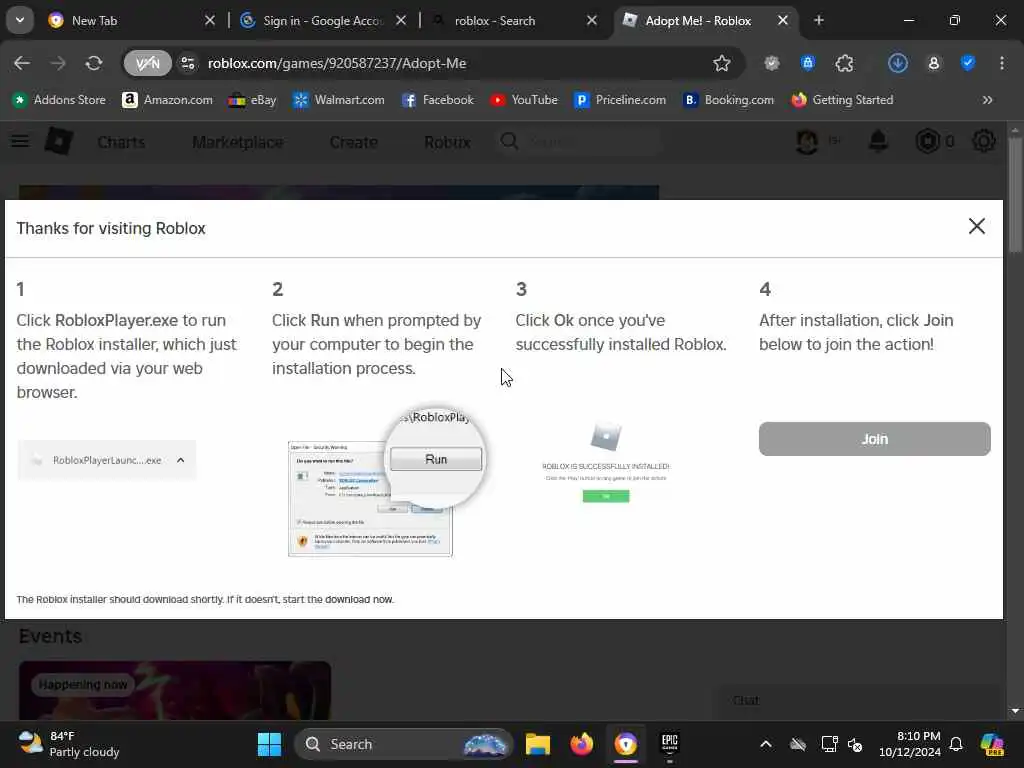
Task: Bookmark this page with the star icon
Action: click(722, 63)
